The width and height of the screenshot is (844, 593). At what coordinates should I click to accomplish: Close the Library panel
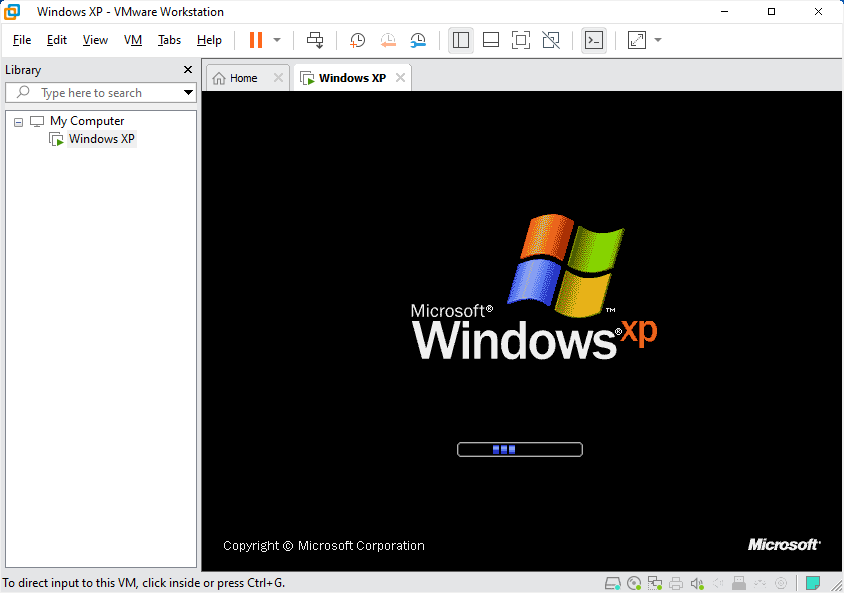(x=187, y=70)
